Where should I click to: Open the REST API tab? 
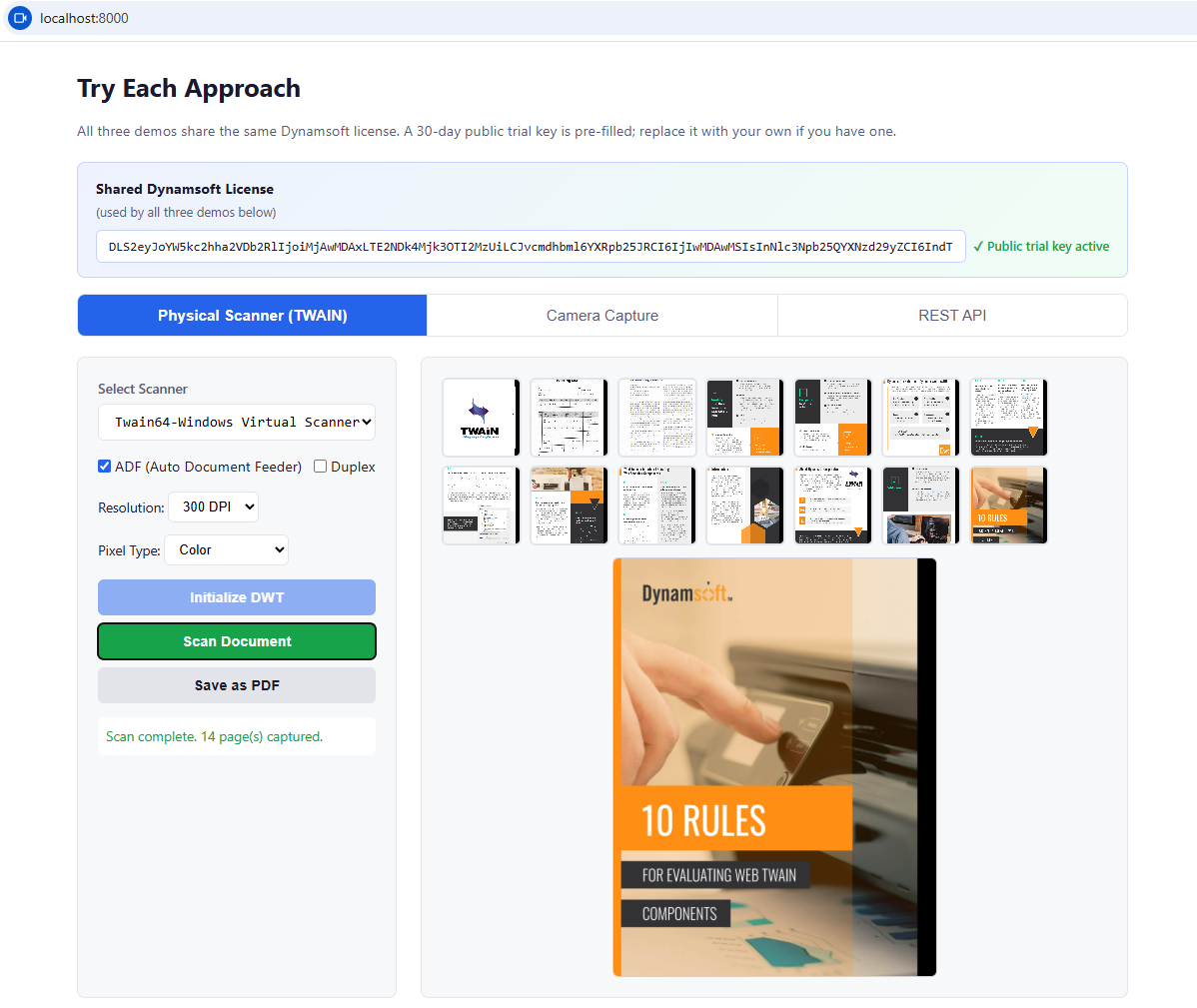952,315
